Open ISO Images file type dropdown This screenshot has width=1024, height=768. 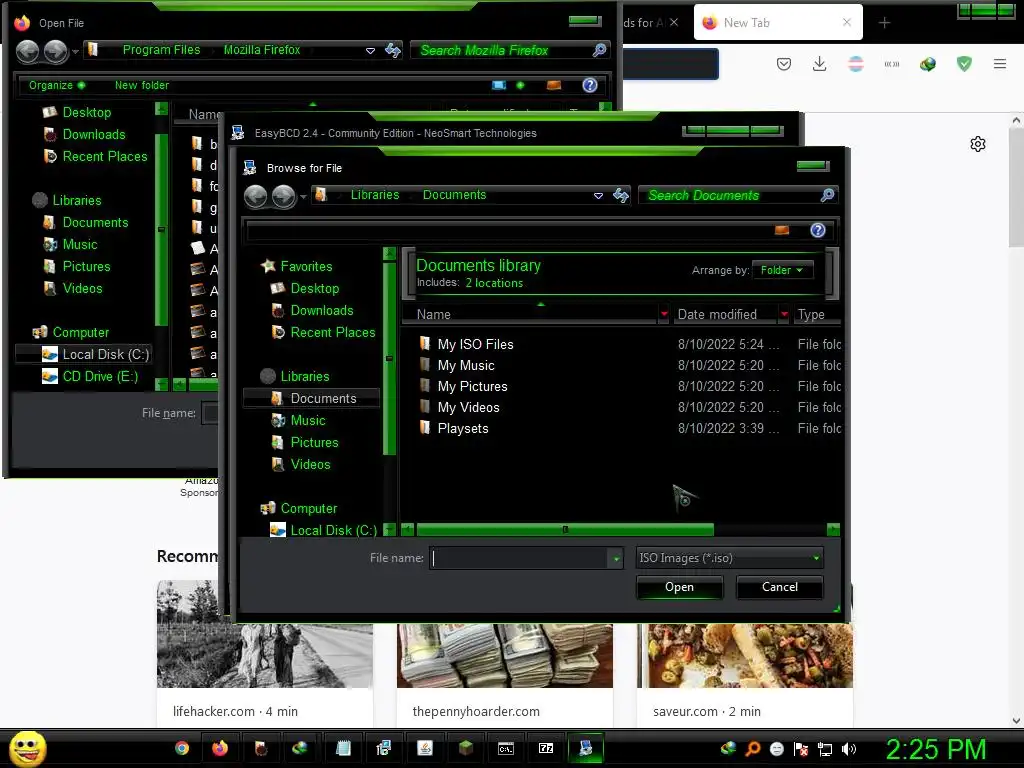click(x=729, y=558)
